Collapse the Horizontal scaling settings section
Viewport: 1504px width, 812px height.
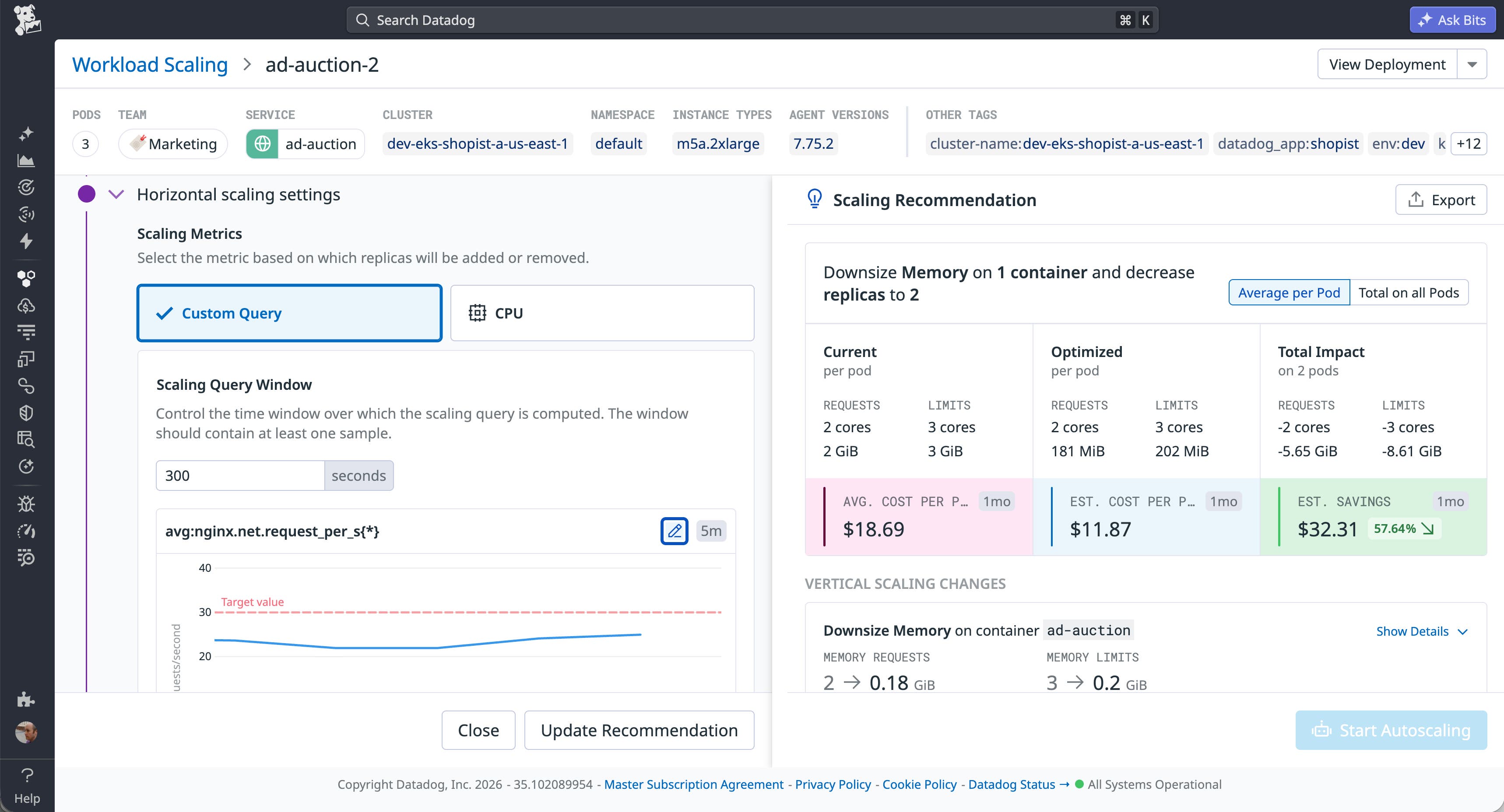click(x=117, y=194)
